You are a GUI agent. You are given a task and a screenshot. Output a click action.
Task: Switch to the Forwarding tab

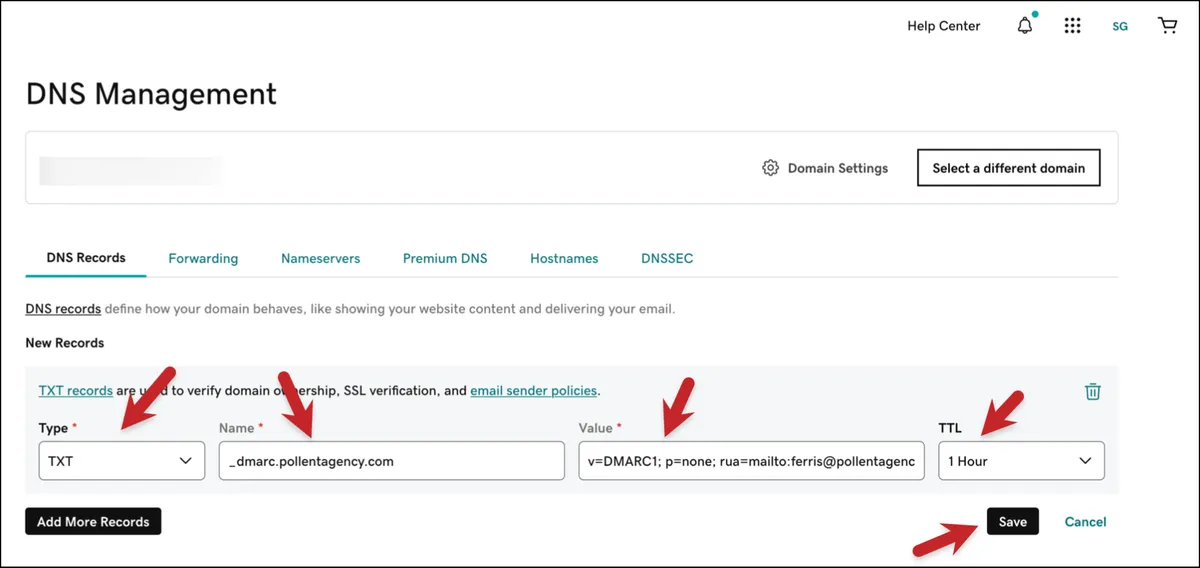(x=203, y=258)
